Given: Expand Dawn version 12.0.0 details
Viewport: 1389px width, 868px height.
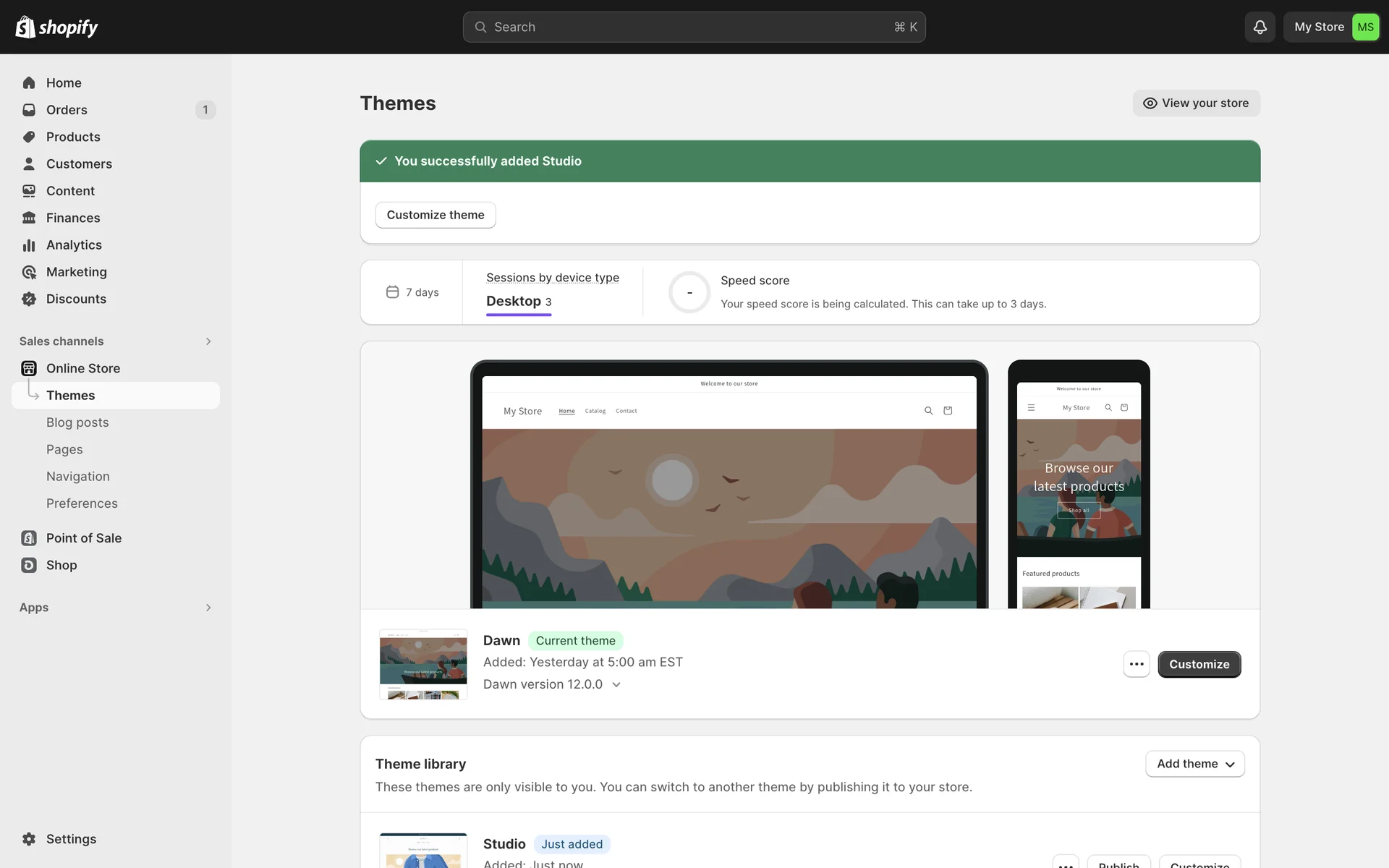Looking at the screenshot, I should (x=616, y=684).
